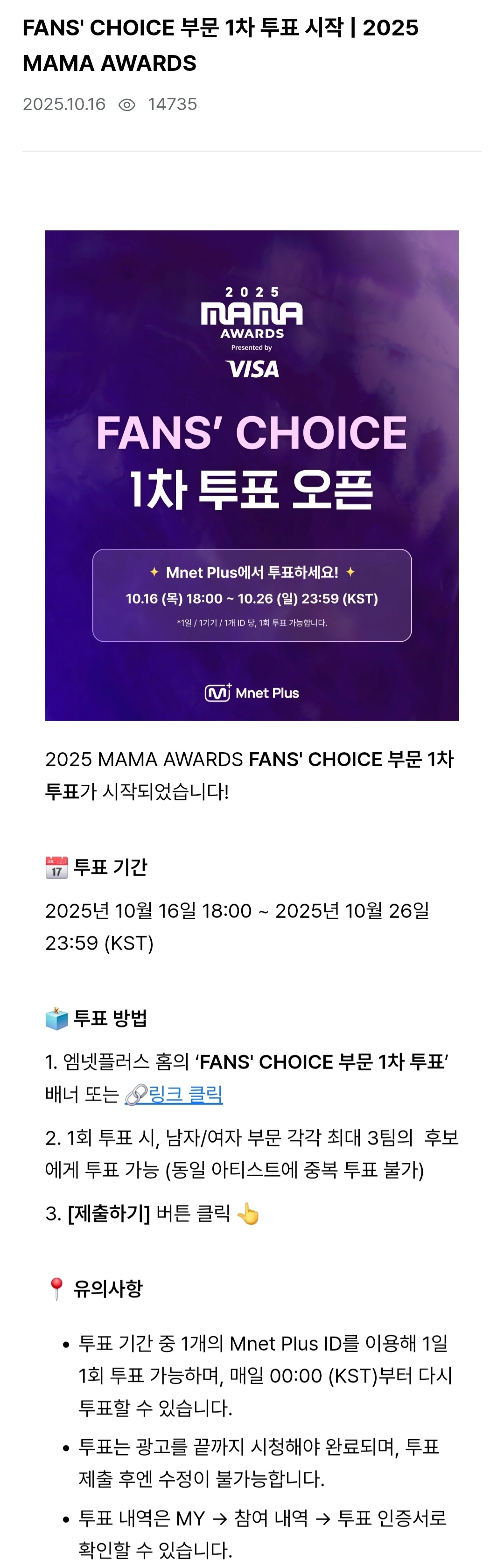Click the view count number 14735

click(172, 104)
